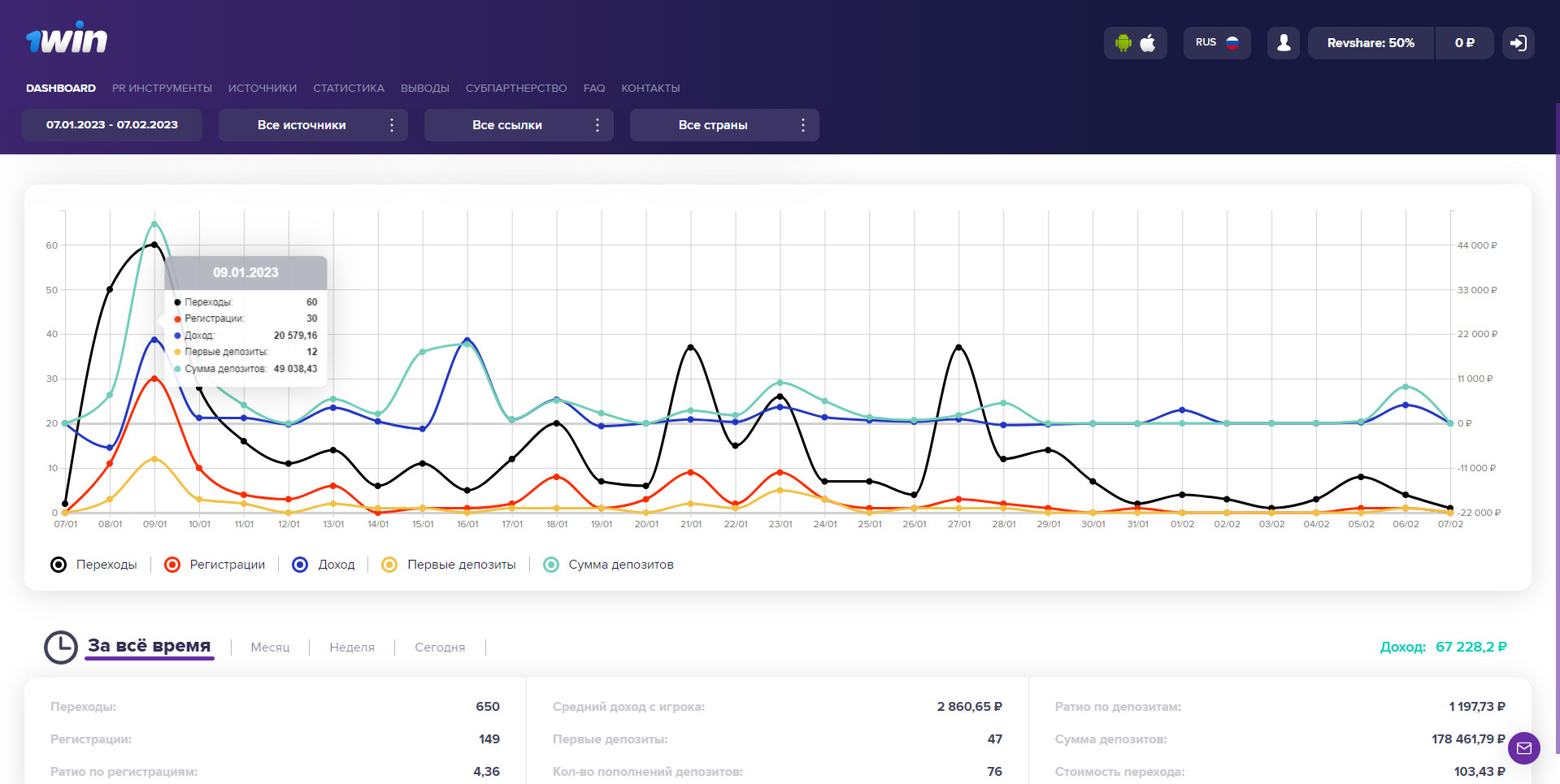Click the Android app icon
Viewport: 1560px width, 784px height.
click(1123, 43)
